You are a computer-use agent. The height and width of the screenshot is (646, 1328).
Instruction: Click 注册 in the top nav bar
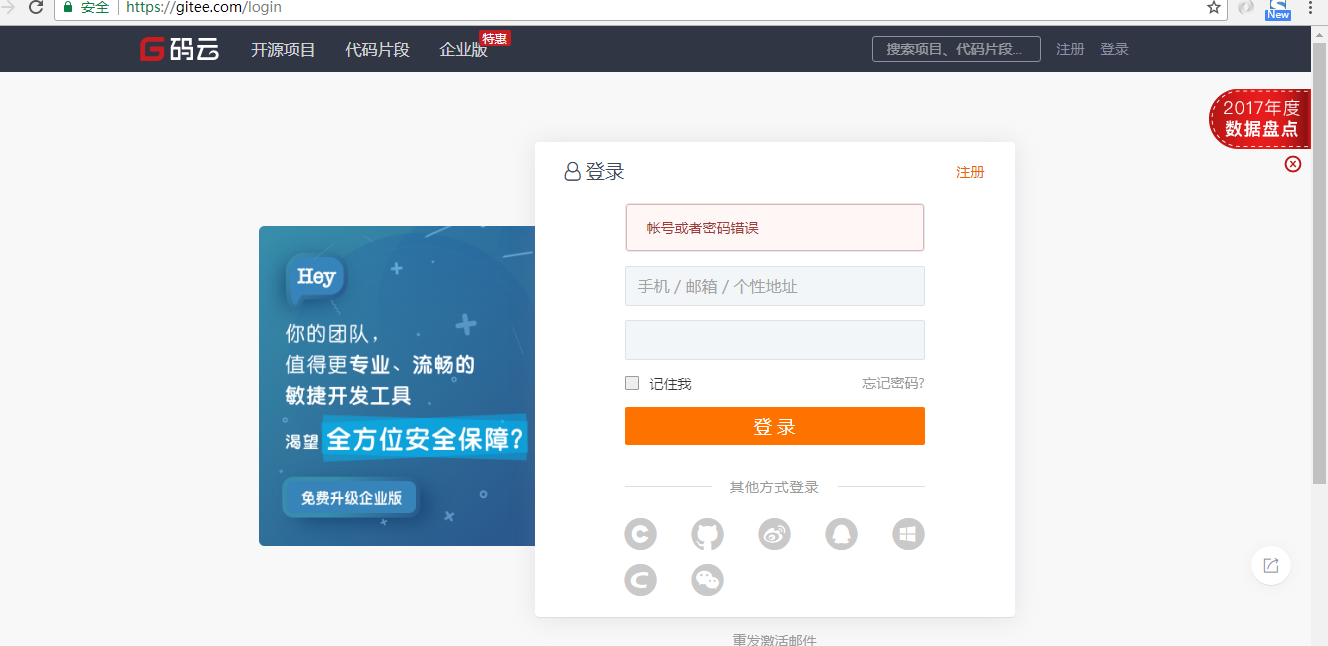(x=1070, y=49)
